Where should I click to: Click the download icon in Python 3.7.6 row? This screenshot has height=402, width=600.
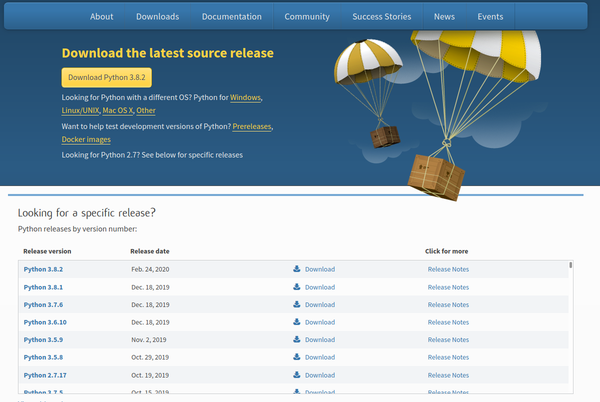tap(297, 304)
